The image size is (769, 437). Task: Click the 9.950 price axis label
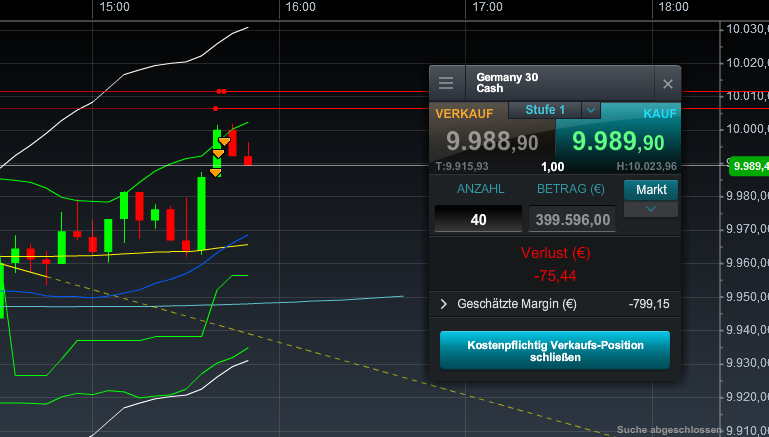click(747, 297)
